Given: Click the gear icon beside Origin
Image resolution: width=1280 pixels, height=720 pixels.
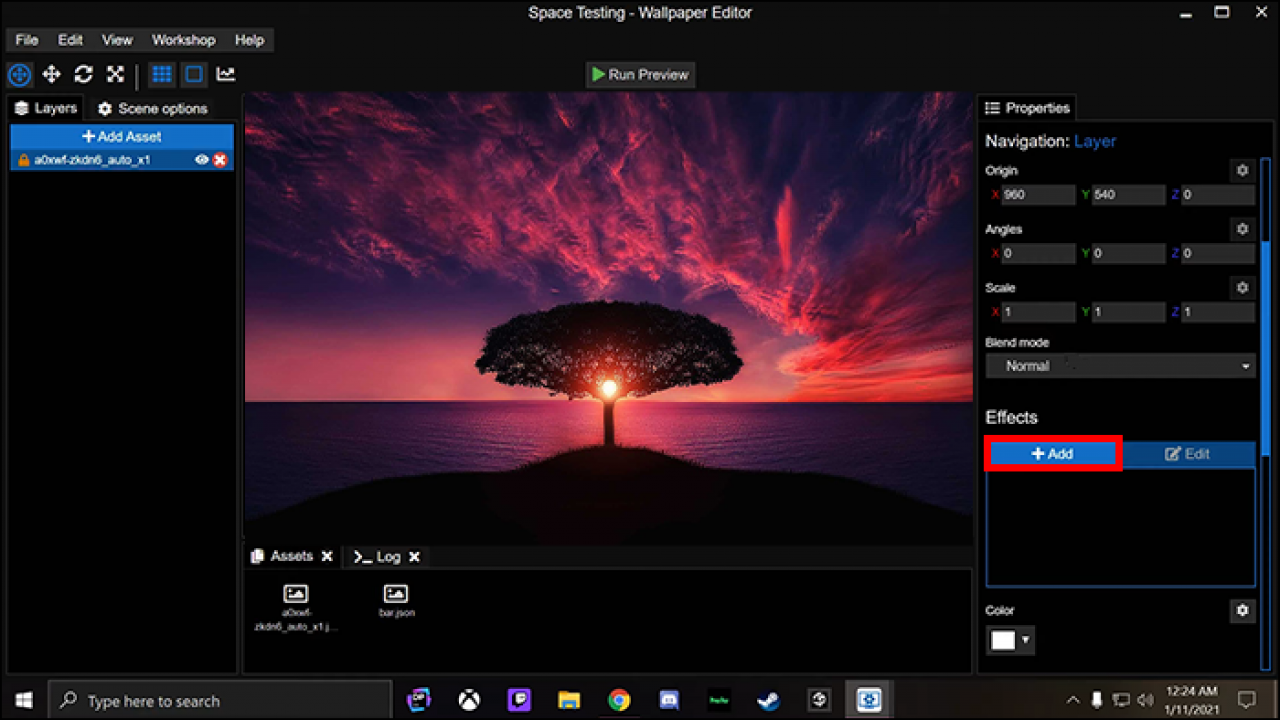Looking at the screenshot, I should [1242, 170].
